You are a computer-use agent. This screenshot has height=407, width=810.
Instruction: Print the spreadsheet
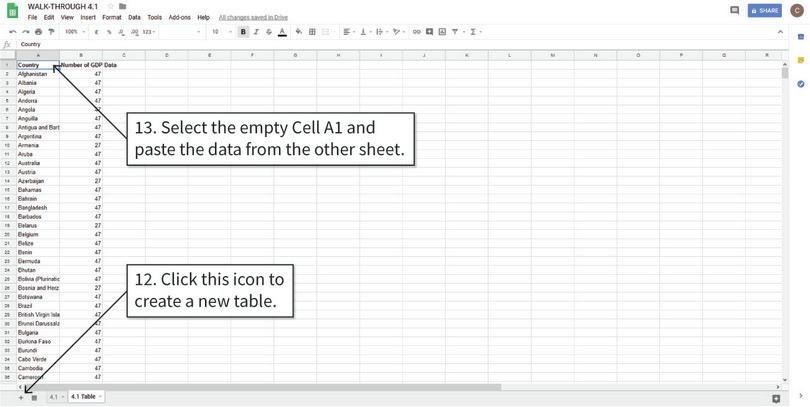[x=38, y=32]
